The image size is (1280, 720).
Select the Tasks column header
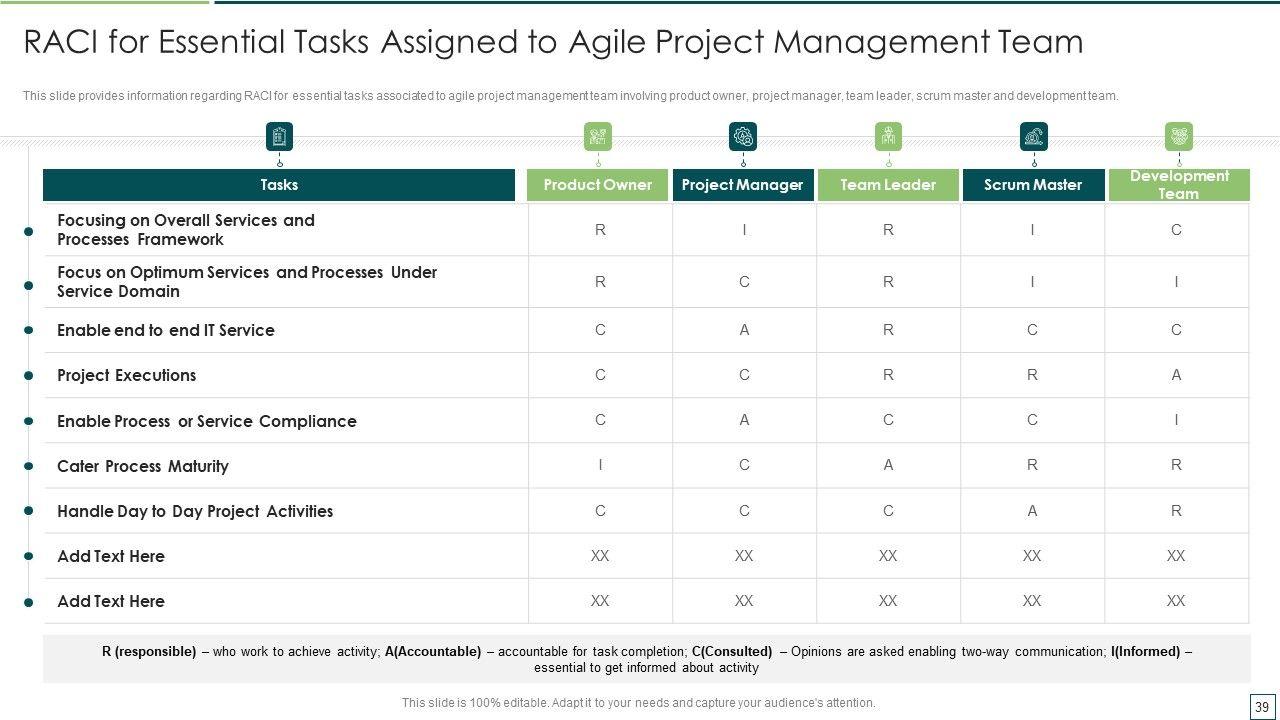click(x=279, y=185)
